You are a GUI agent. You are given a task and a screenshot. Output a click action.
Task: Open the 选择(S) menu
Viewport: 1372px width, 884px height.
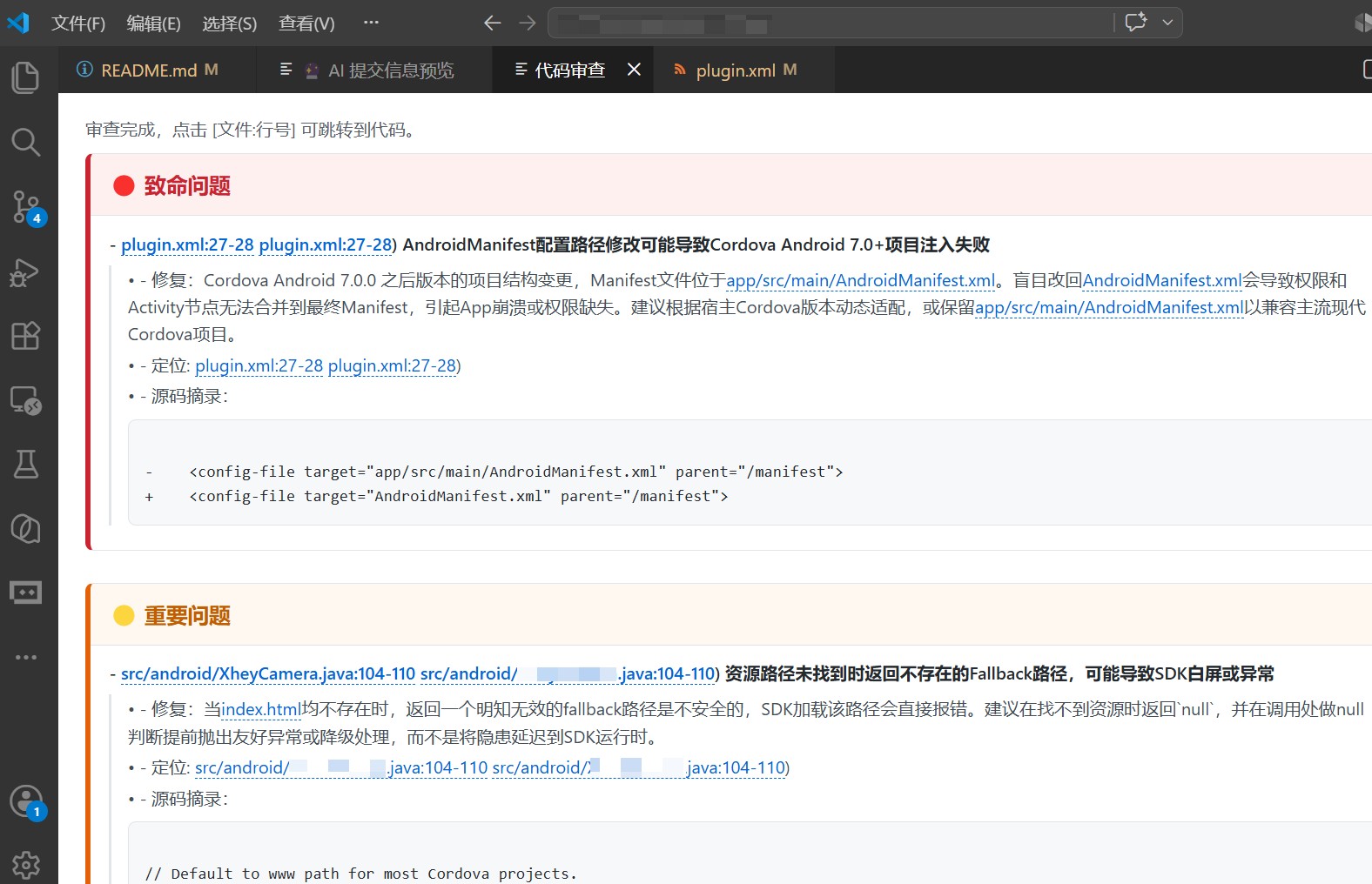[229, 23]
